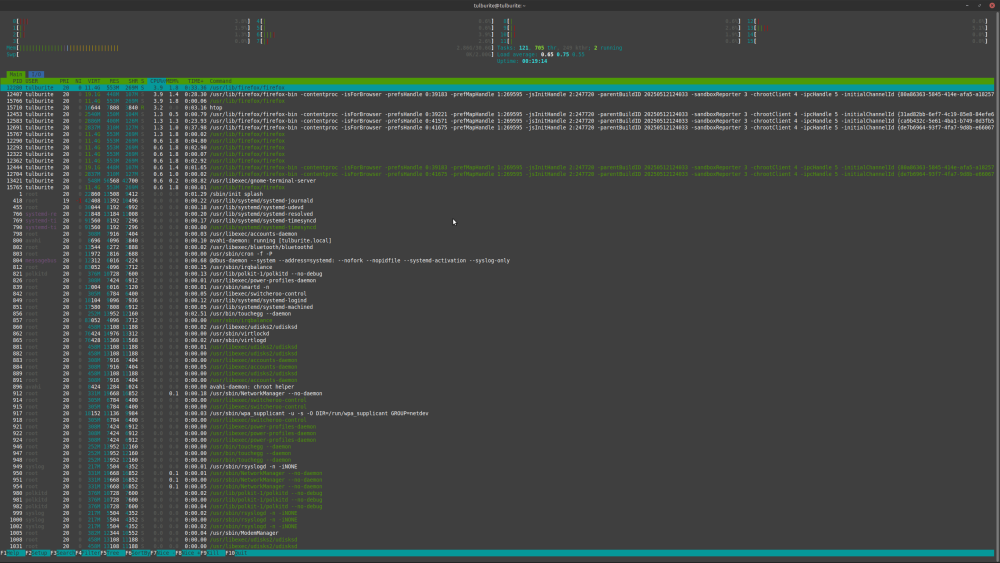This screenshot has width=1000, height=563.
Task: Sort by the CPU% column header
Action: click(x=158, y=81)
